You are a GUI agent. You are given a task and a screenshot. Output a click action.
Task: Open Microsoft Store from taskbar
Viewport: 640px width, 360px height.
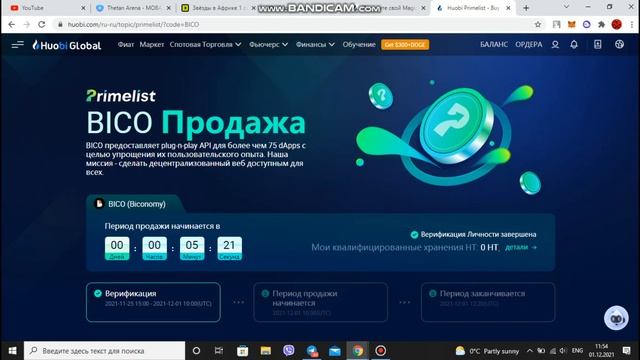(242, 351)
